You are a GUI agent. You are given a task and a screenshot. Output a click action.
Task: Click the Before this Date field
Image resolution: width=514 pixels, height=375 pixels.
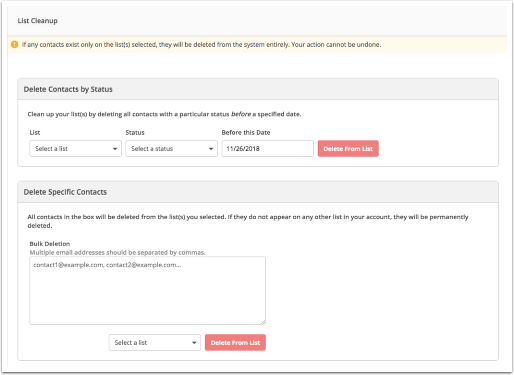tap(267, 149)
